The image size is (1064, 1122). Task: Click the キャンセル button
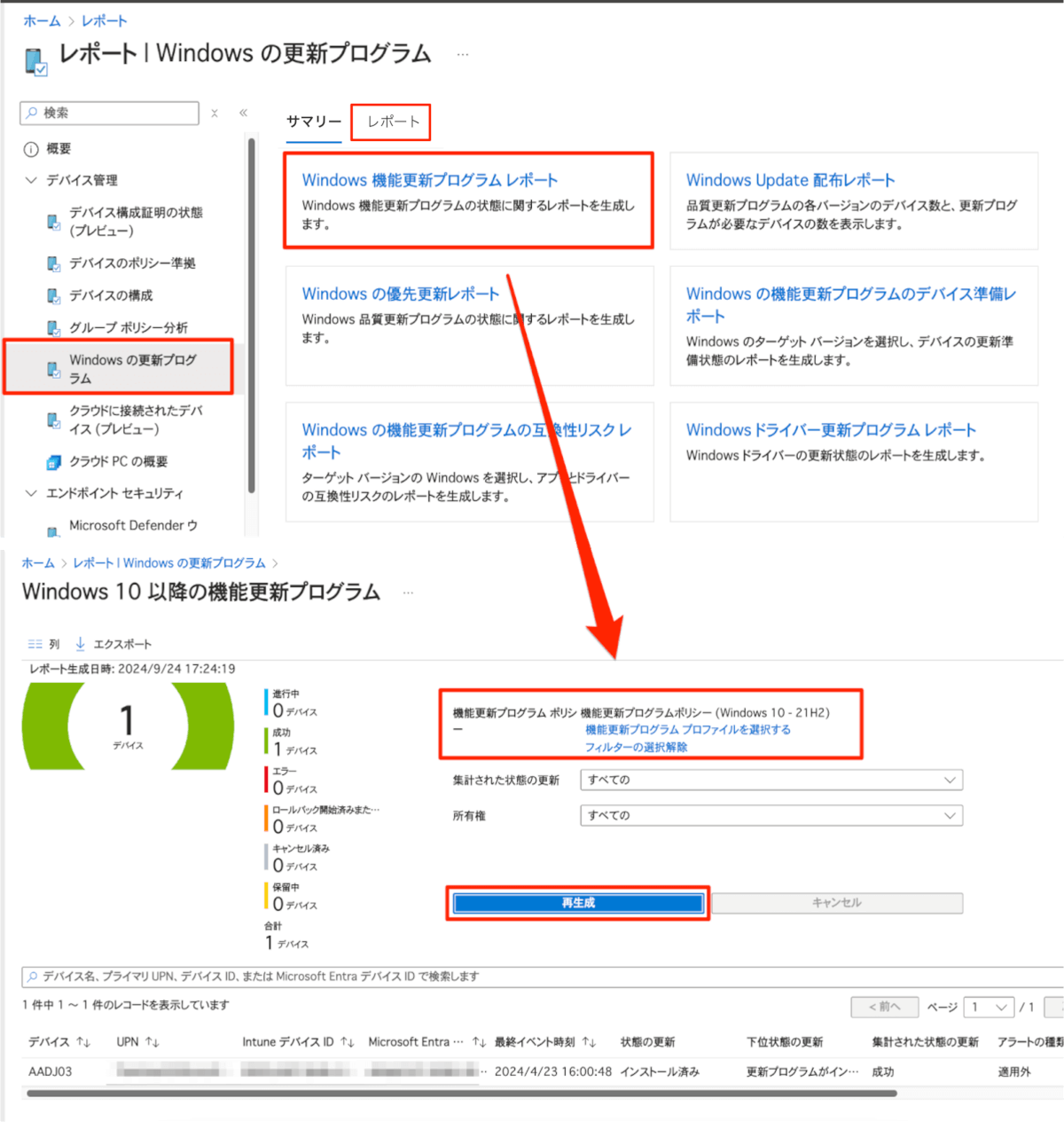coord(837,903)
